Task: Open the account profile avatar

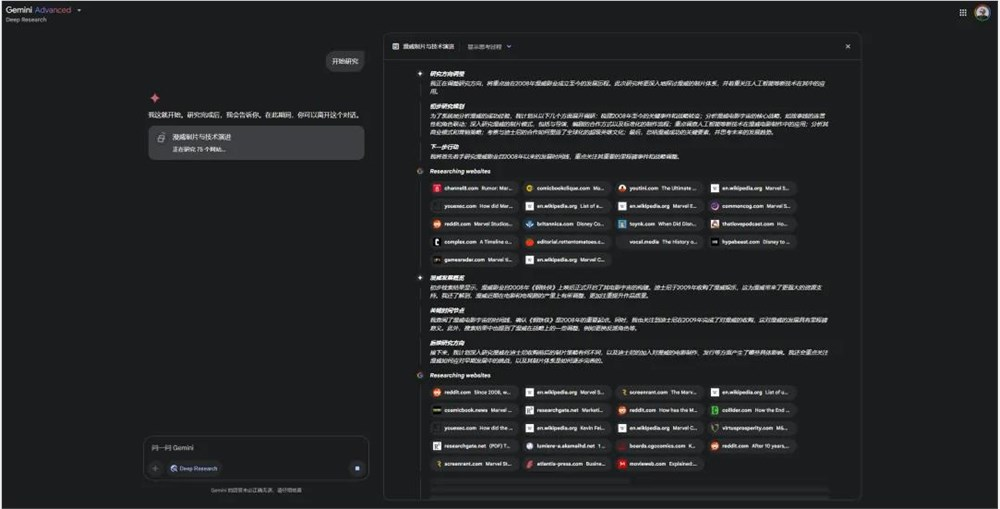Action: click(982, 12)
